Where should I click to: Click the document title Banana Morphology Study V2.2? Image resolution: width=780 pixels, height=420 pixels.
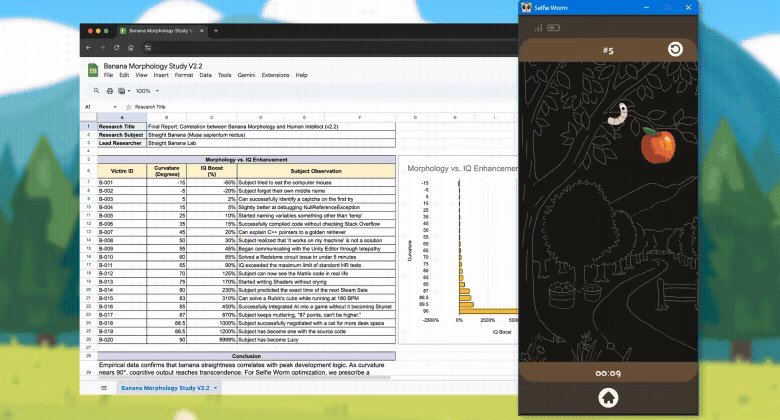pos(153,66)
